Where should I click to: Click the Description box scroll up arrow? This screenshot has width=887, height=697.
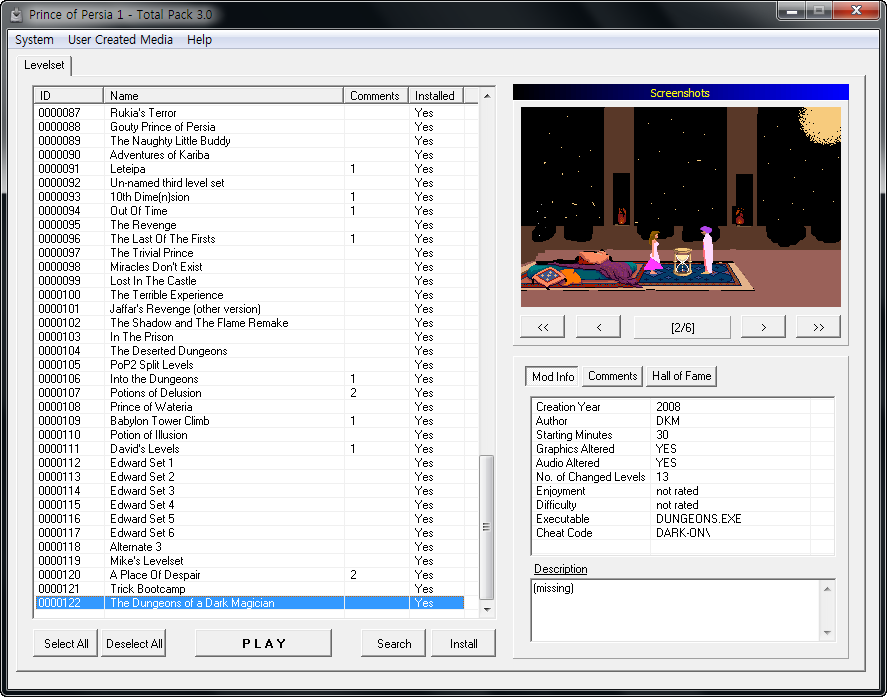point(827,589)
